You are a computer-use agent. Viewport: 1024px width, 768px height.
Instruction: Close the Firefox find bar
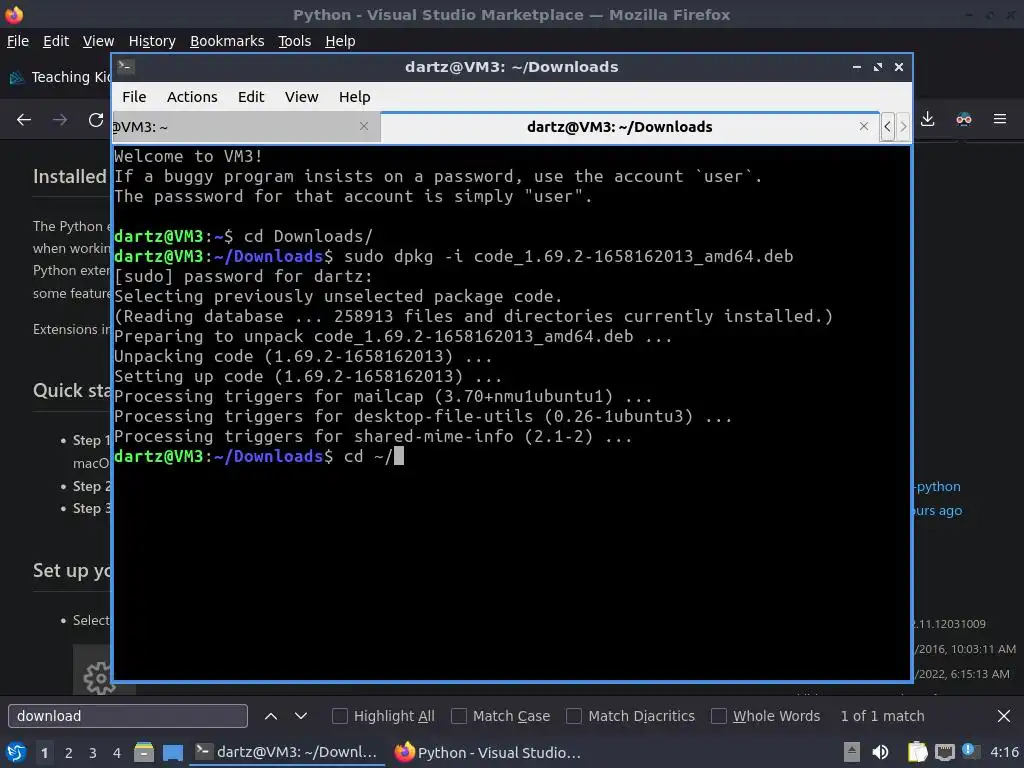coord(1004,716)
